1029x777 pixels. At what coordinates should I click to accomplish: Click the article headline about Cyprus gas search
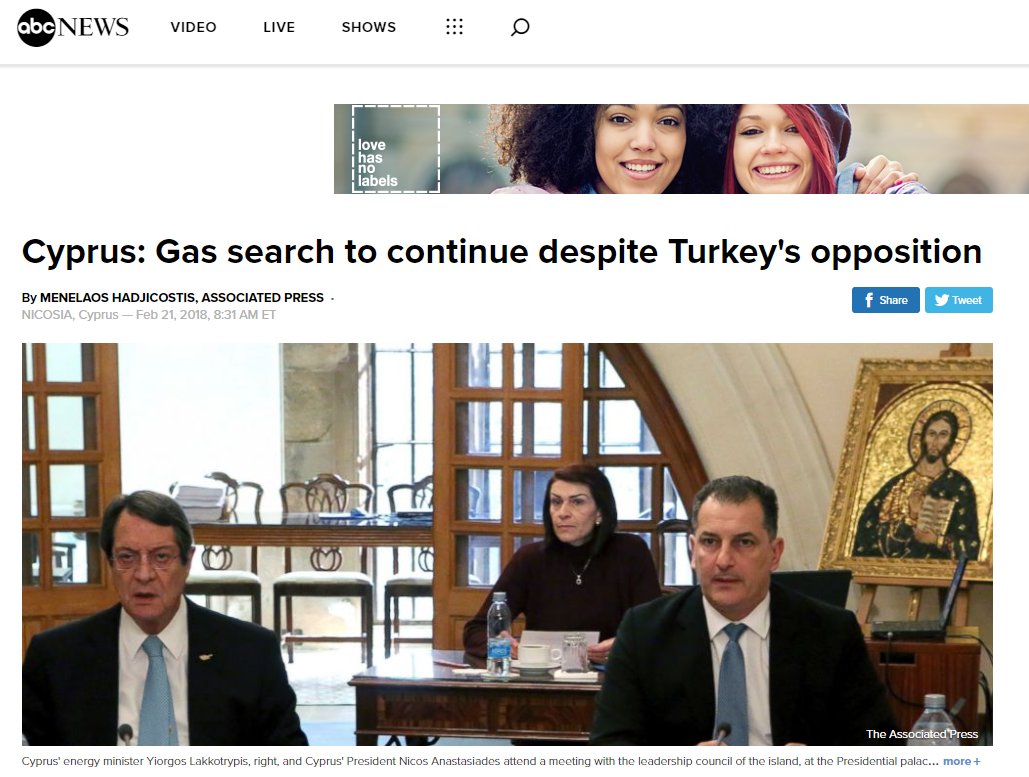click(502, 252)
